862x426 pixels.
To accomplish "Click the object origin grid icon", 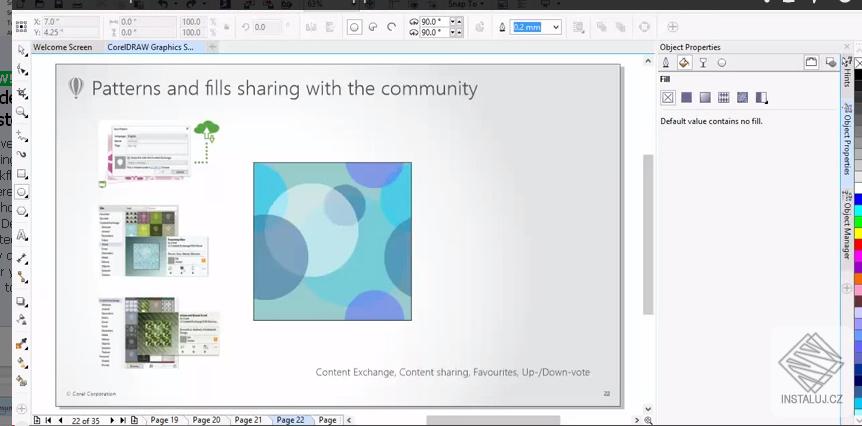I will [21, 26].
